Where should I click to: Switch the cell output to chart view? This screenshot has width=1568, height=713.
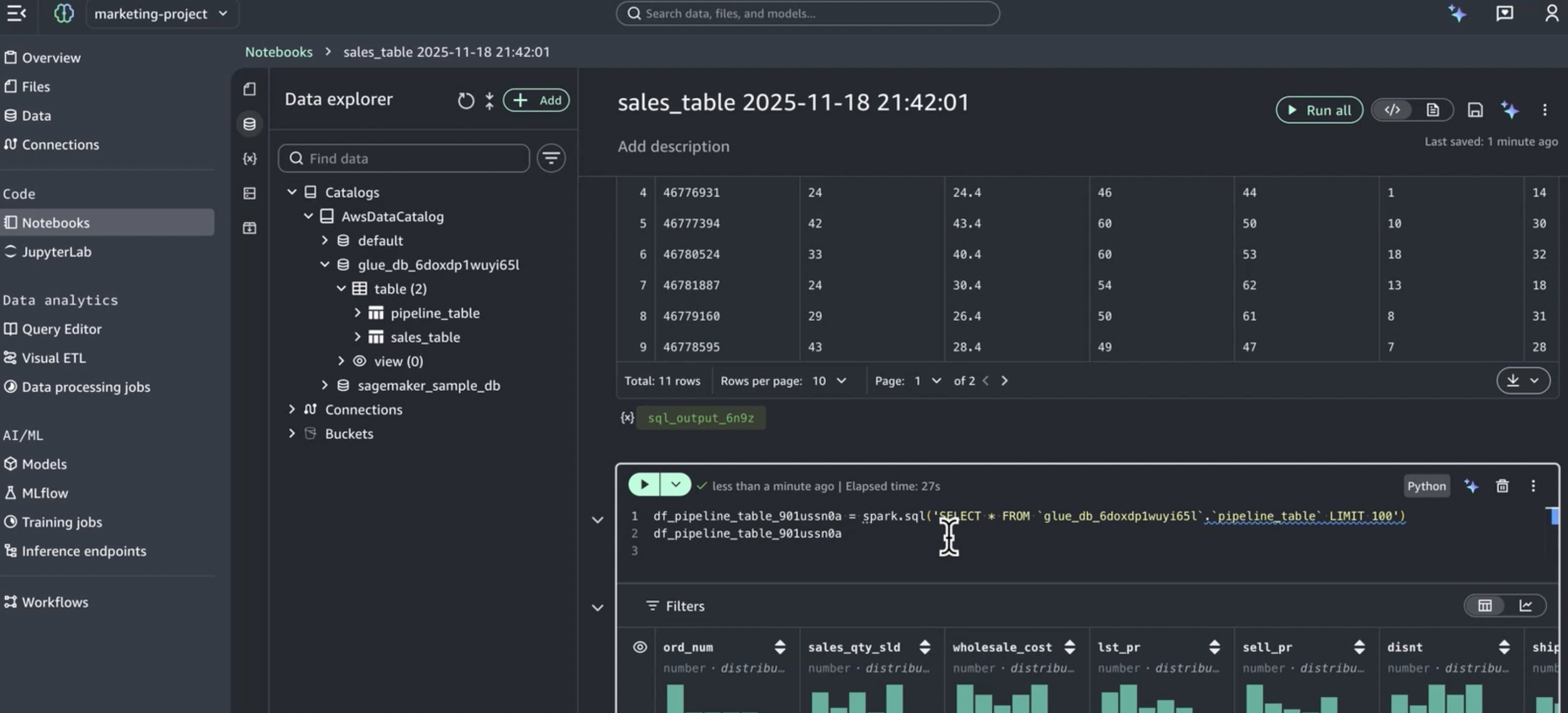click(x=1527, y=605)
